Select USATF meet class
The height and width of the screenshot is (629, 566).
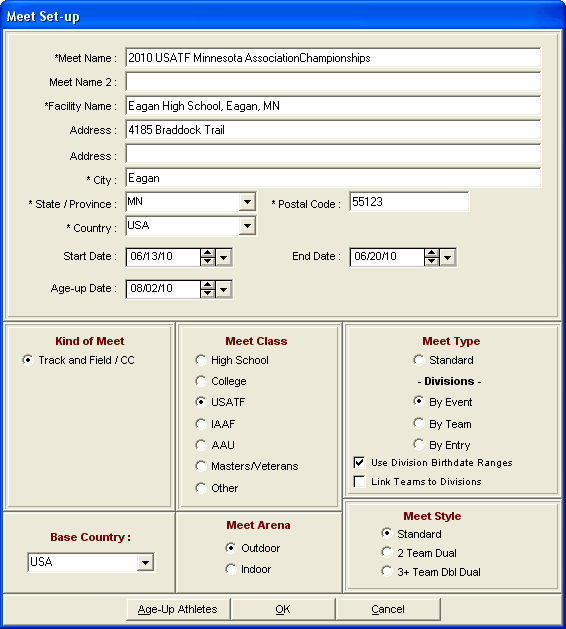(x=201, y=402)
